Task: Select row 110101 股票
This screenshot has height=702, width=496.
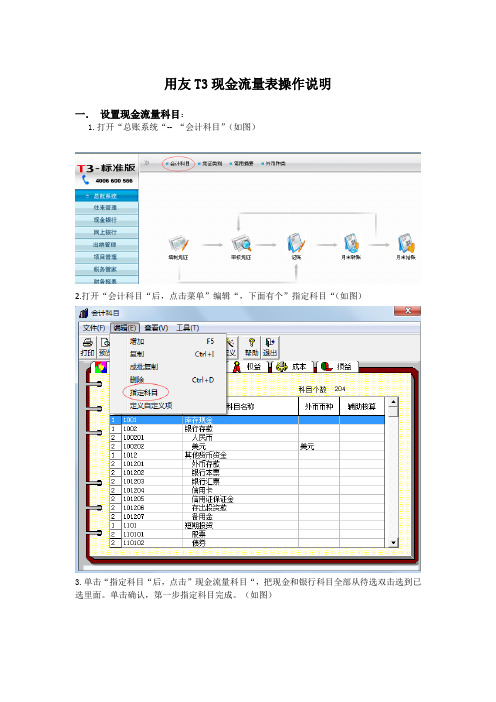Action: (x=247, y=534)
